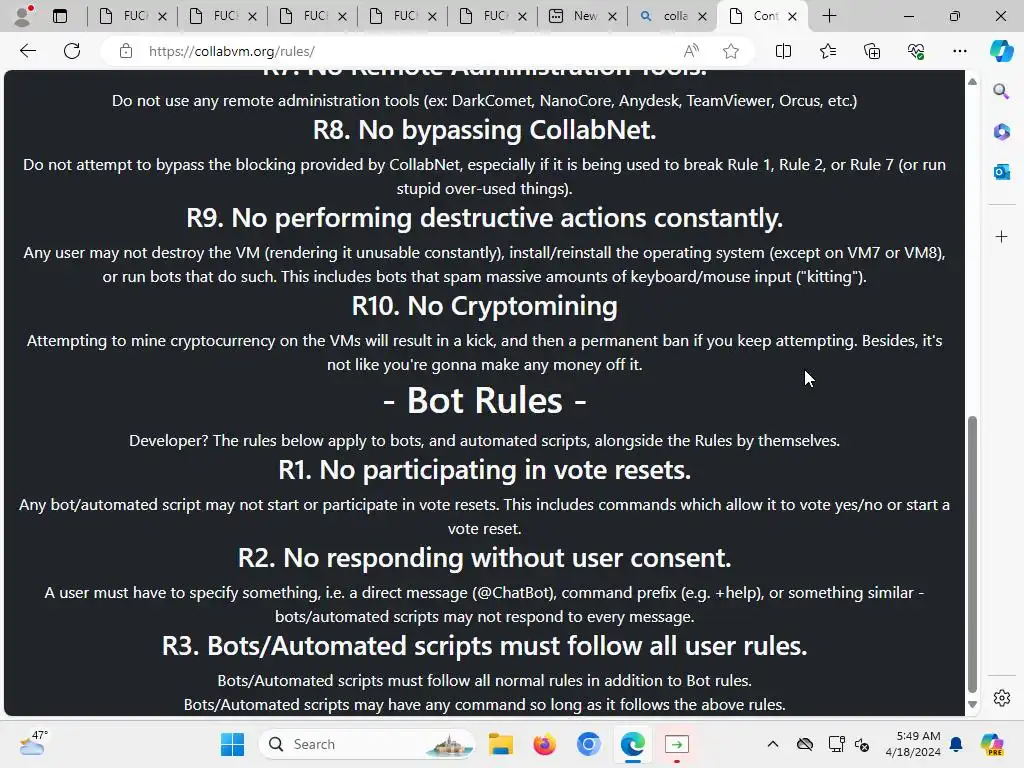Image resolution: width=1024 pixels, height=768 pixels.
Task: View site information lock icon
Action: pos(126,51)
